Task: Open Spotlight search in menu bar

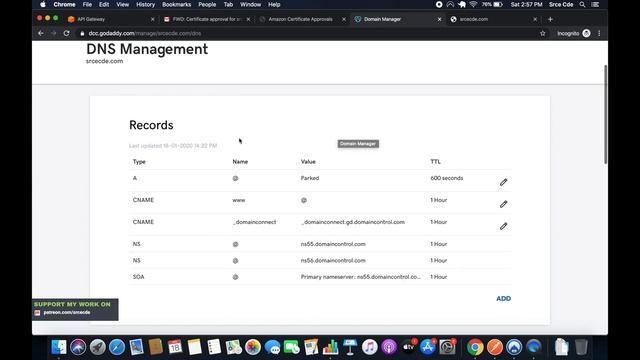Action: 582,4
